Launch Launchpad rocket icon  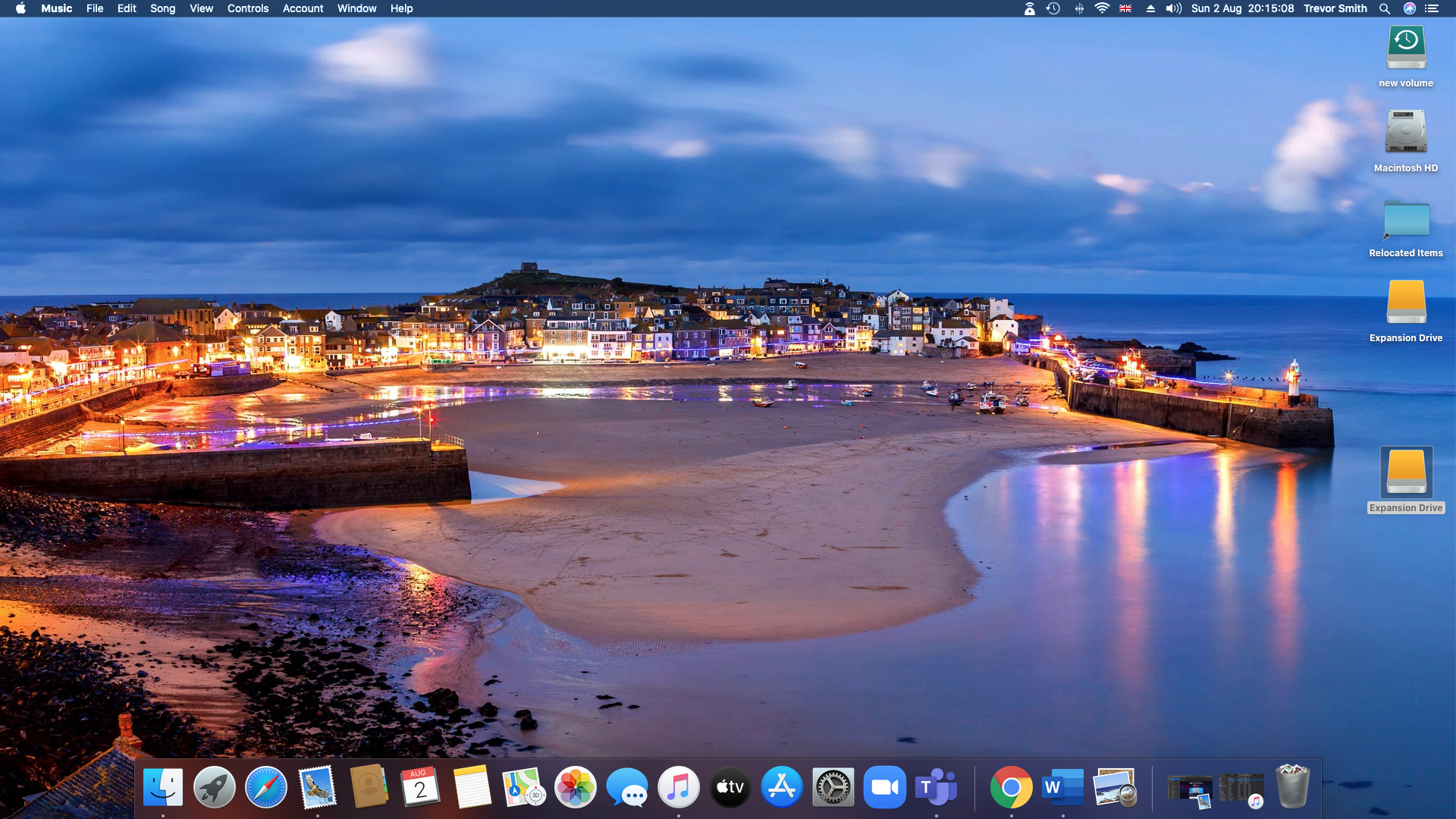(215, 787)
